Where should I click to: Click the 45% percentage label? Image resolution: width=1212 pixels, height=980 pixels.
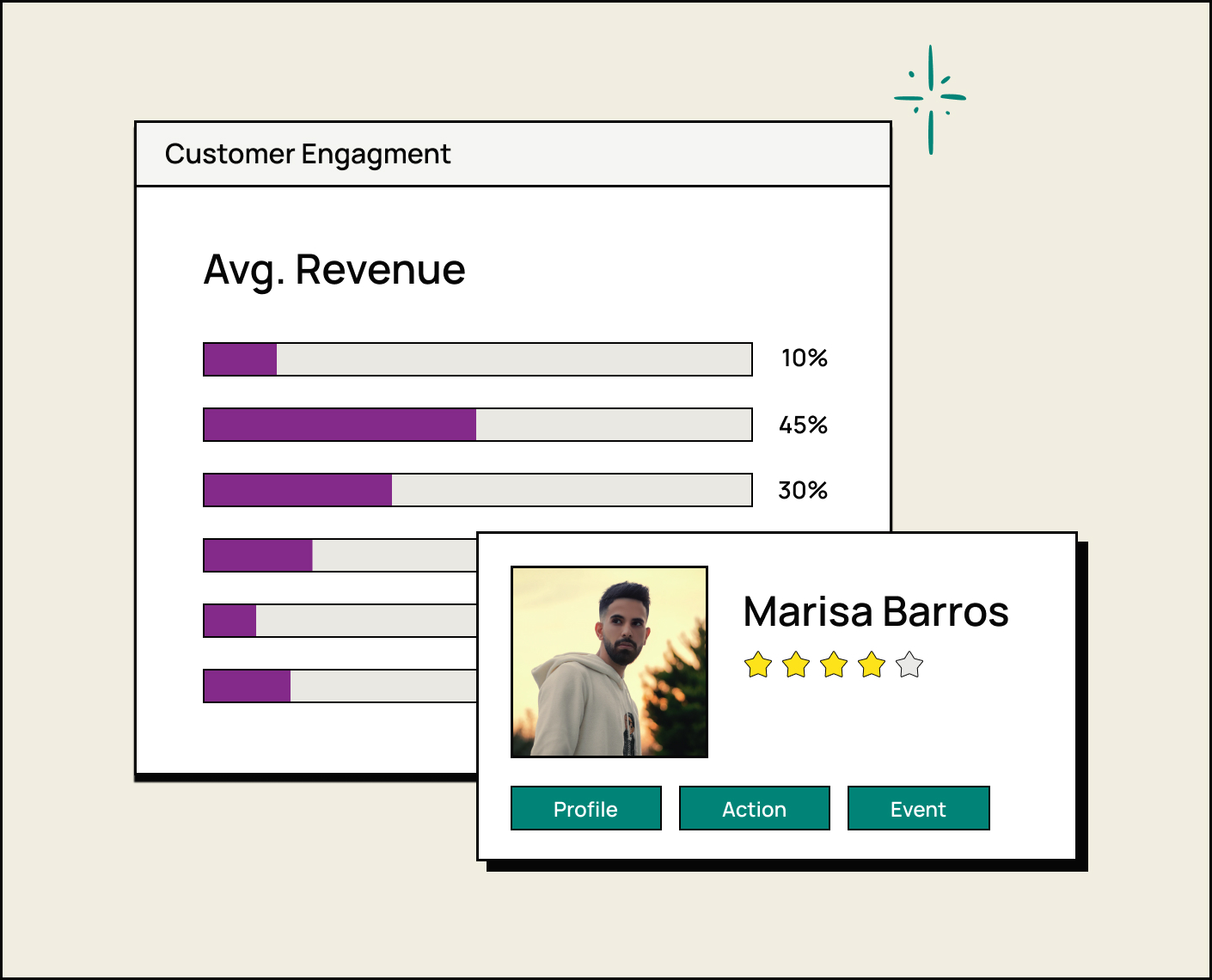tap(803, 425)
